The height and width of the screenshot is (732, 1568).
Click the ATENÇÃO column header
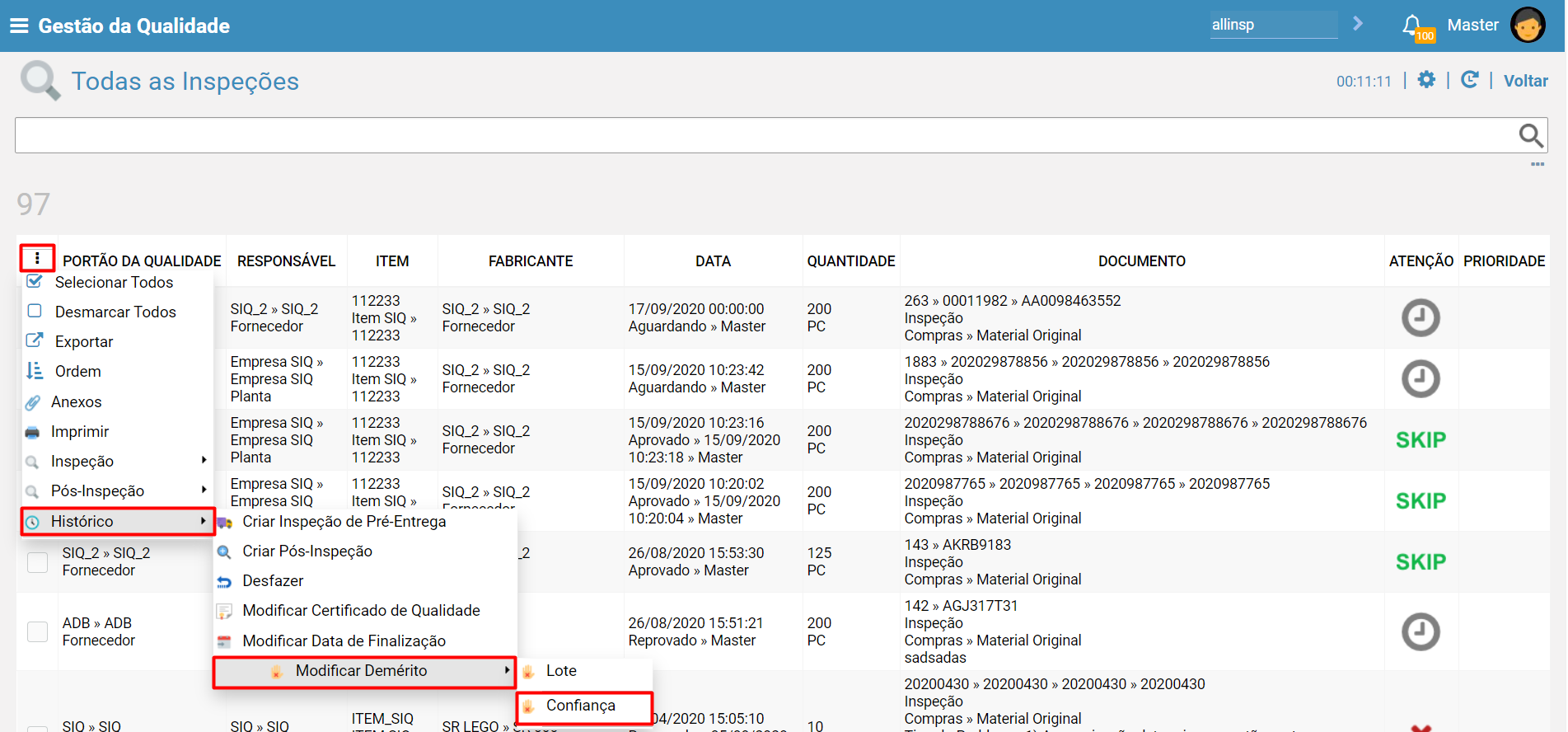[1421, 261]
